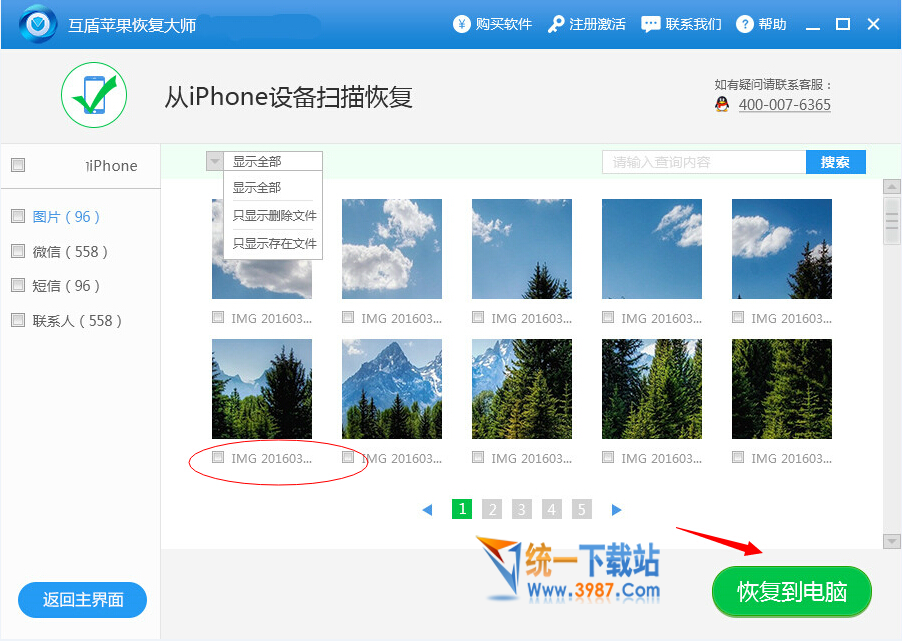Go to previous page with left arrow
This screenshot has height=641, width=902.
(427, 510)
